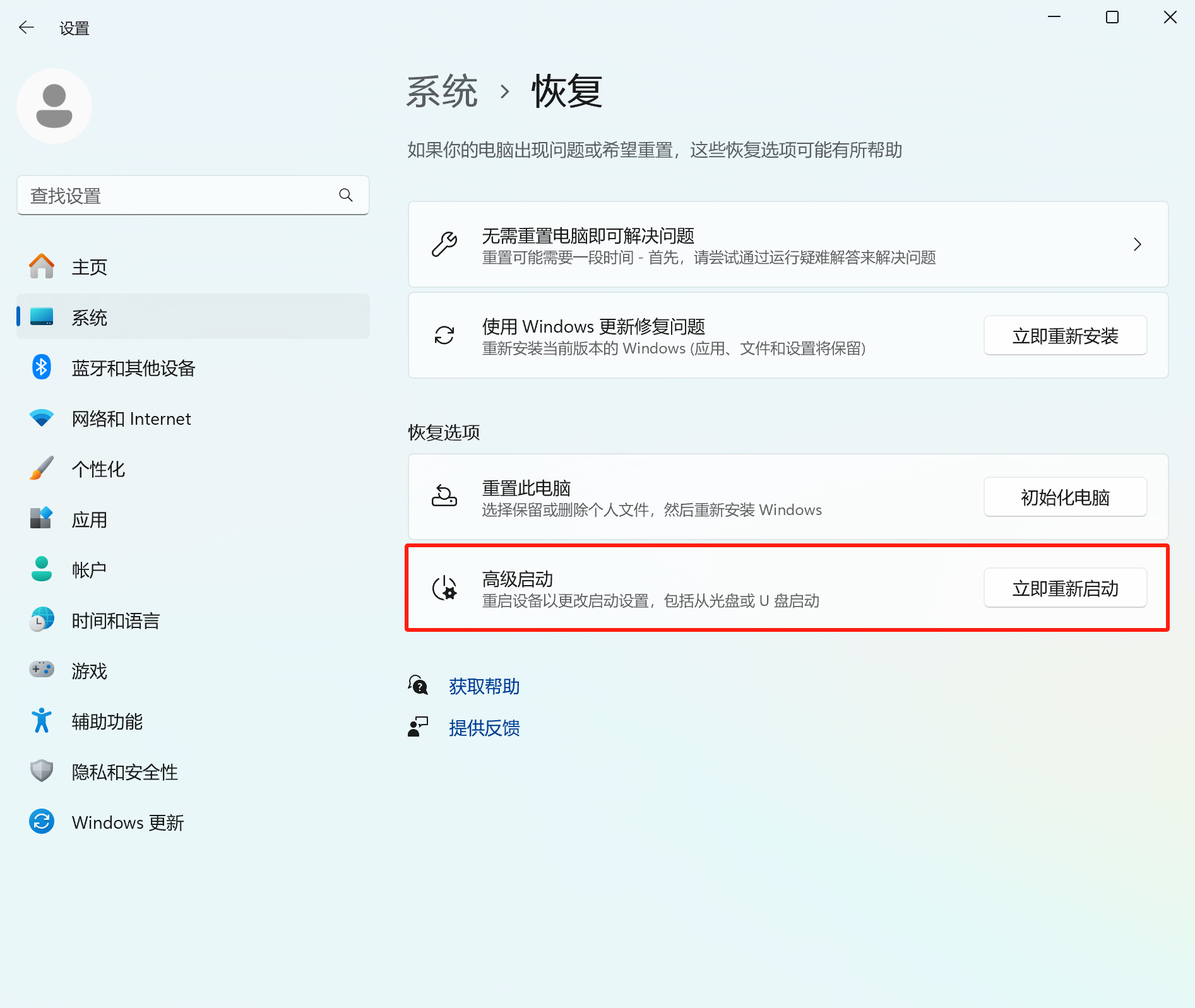This screenshot has height=1008, width=1195.
Task: Expand 无需重置电脑即可解决问题 chevron
Action: (x=1138, y=244)
